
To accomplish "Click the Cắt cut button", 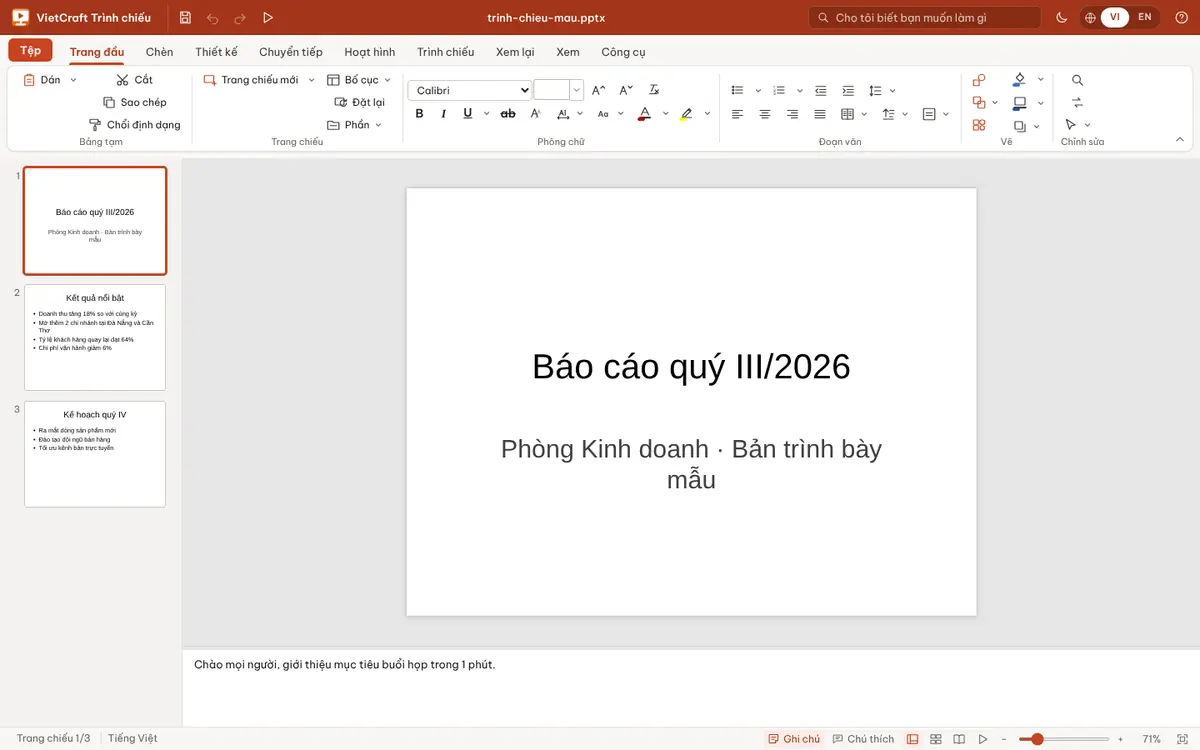I will coord(134,80).
